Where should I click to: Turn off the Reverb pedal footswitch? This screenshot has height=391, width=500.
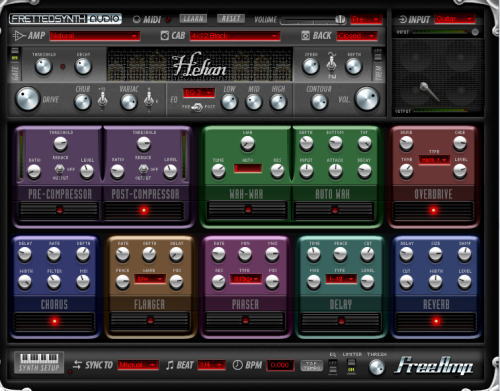[x=436, y=321]
